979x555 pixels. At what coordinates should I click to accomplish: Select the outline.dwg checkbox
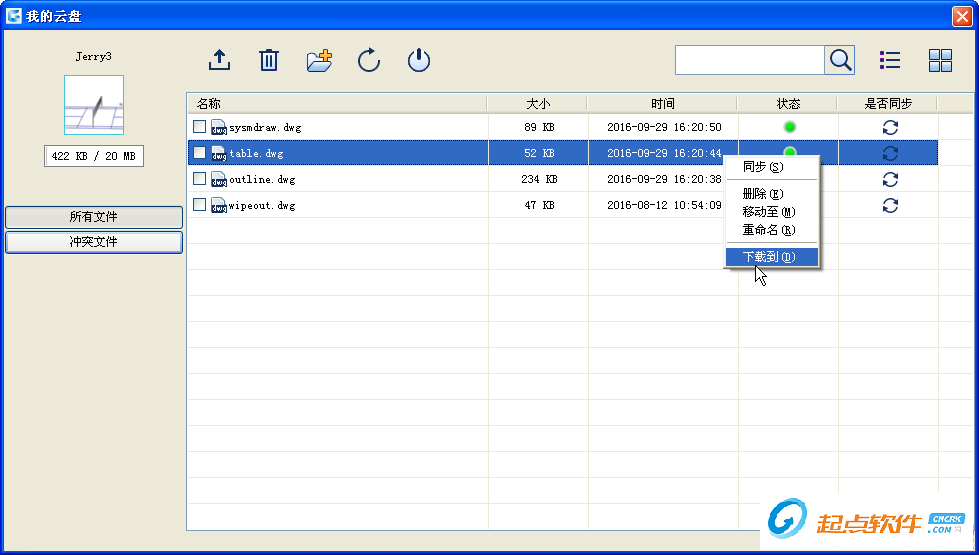[x=200, y=179]
